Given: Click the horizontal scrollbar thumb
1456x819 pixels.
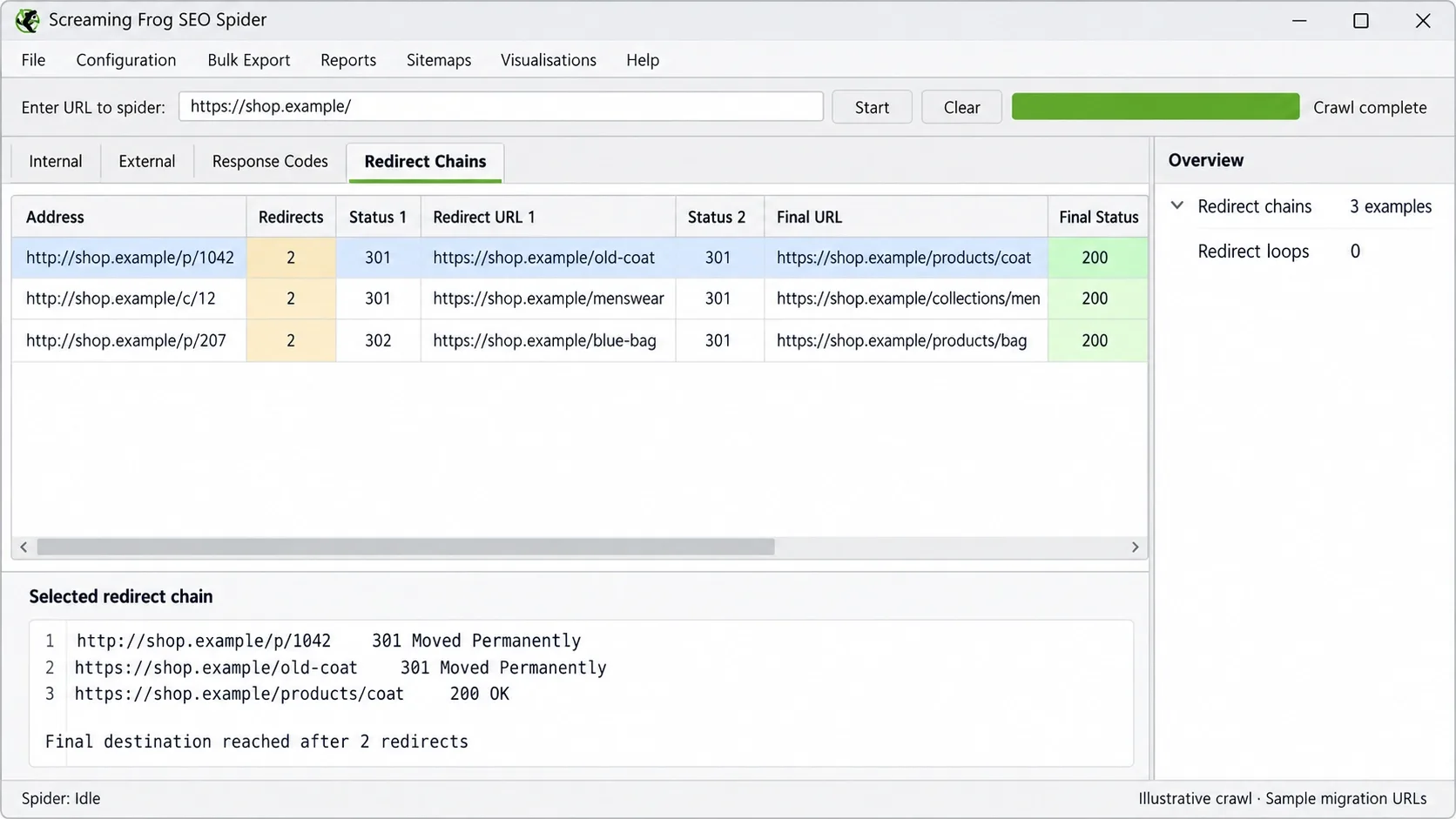Looking at the screenshot, I should [406, 547].
